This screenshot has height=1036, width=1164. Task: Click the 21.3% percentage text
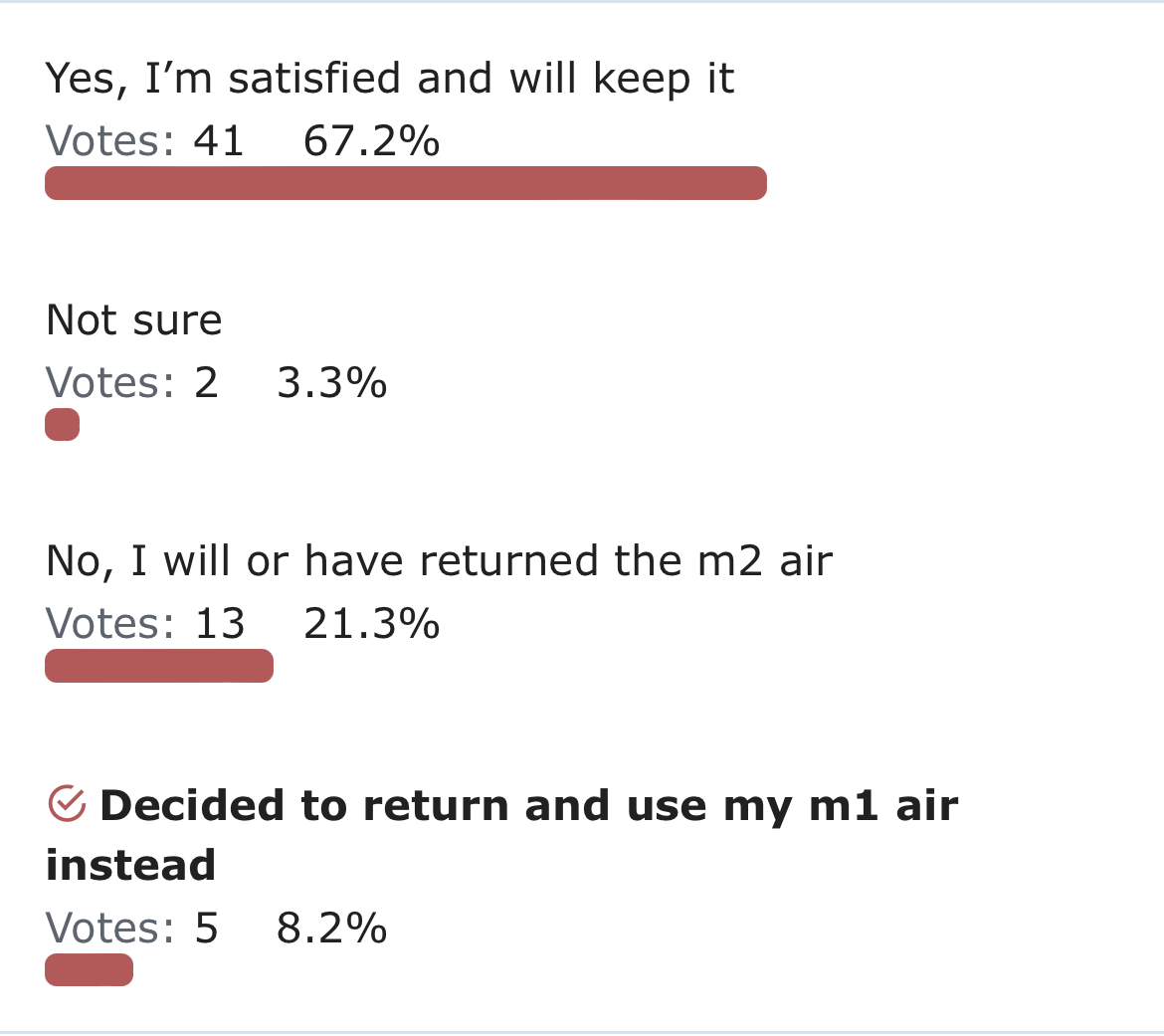tap(371, 624)
